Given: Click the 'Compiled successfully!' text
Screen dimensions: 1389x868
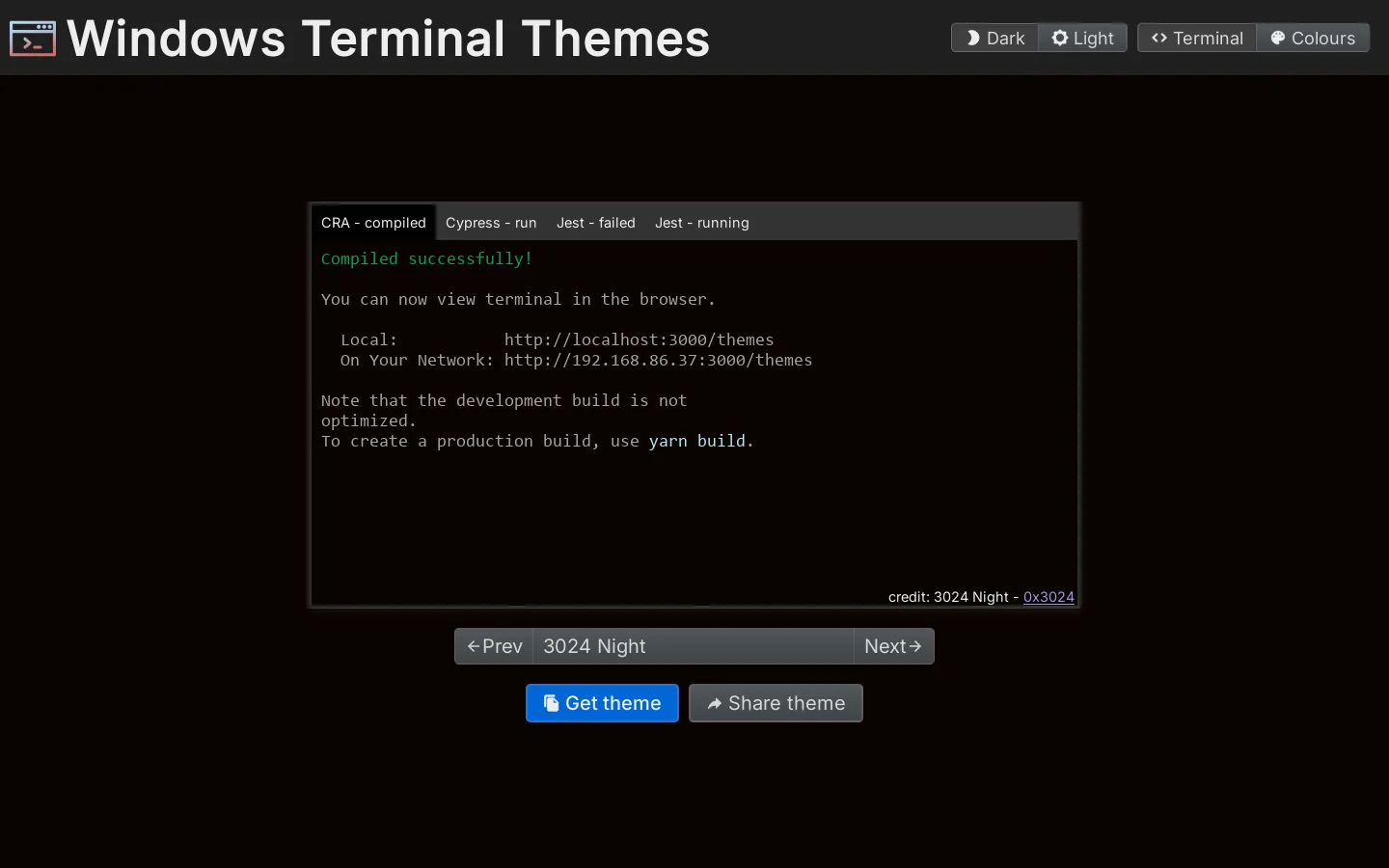Looking at the screenshot, I should [426, 258].
